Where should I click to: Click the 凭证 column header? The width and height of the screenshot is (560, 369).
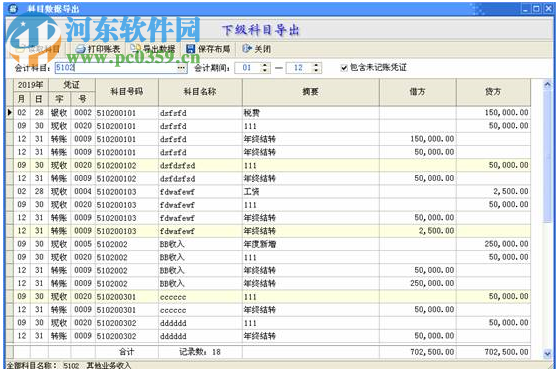pyautogui.click(x=72, y=85)
